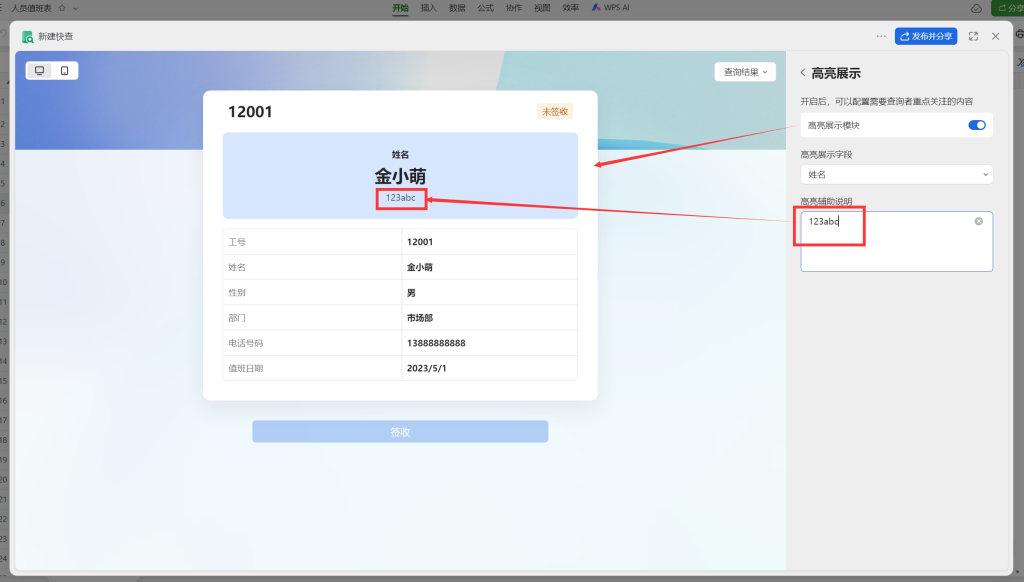Click the cloud sync icon at top right
The height and width of the screenshot is (582, 1024).
pos(976,8)
